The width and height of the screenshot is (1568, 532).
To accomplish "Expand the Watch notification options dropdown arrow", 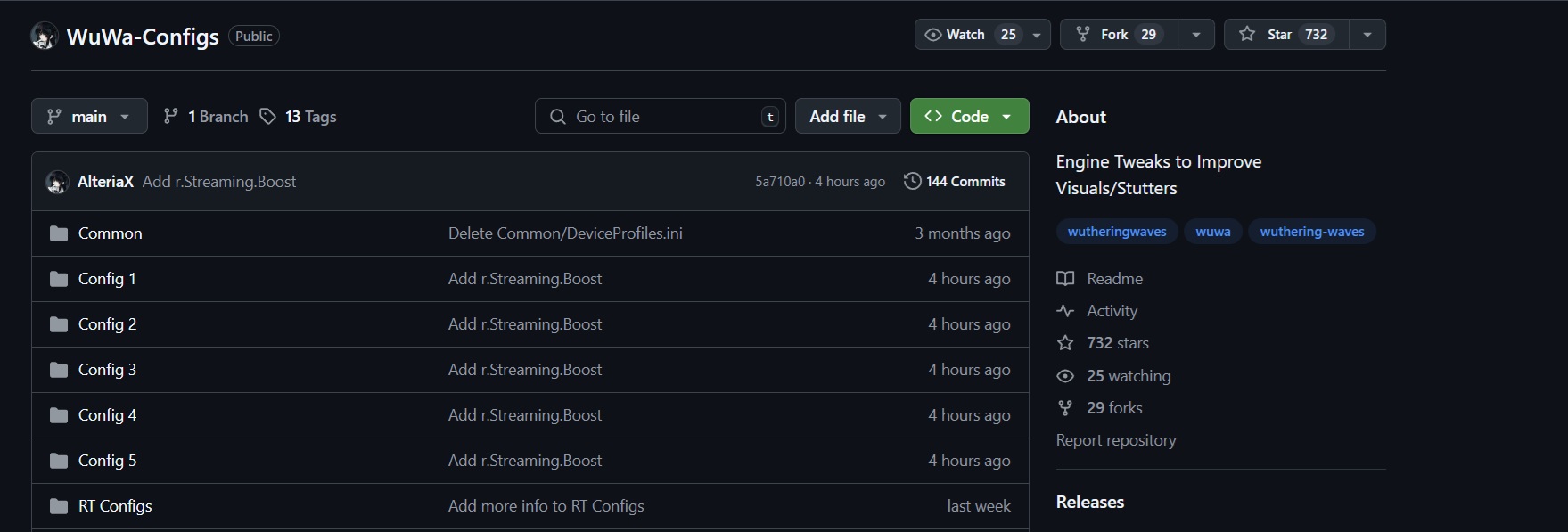I will coord(1037,35).
